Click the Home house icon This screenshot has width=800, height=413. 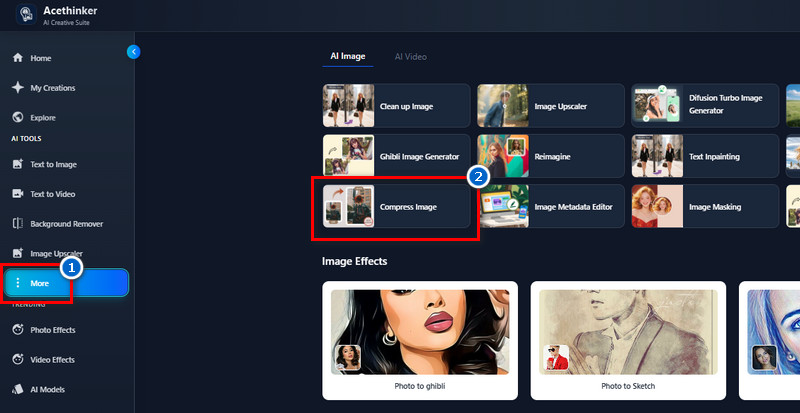[x=18, y=58]
